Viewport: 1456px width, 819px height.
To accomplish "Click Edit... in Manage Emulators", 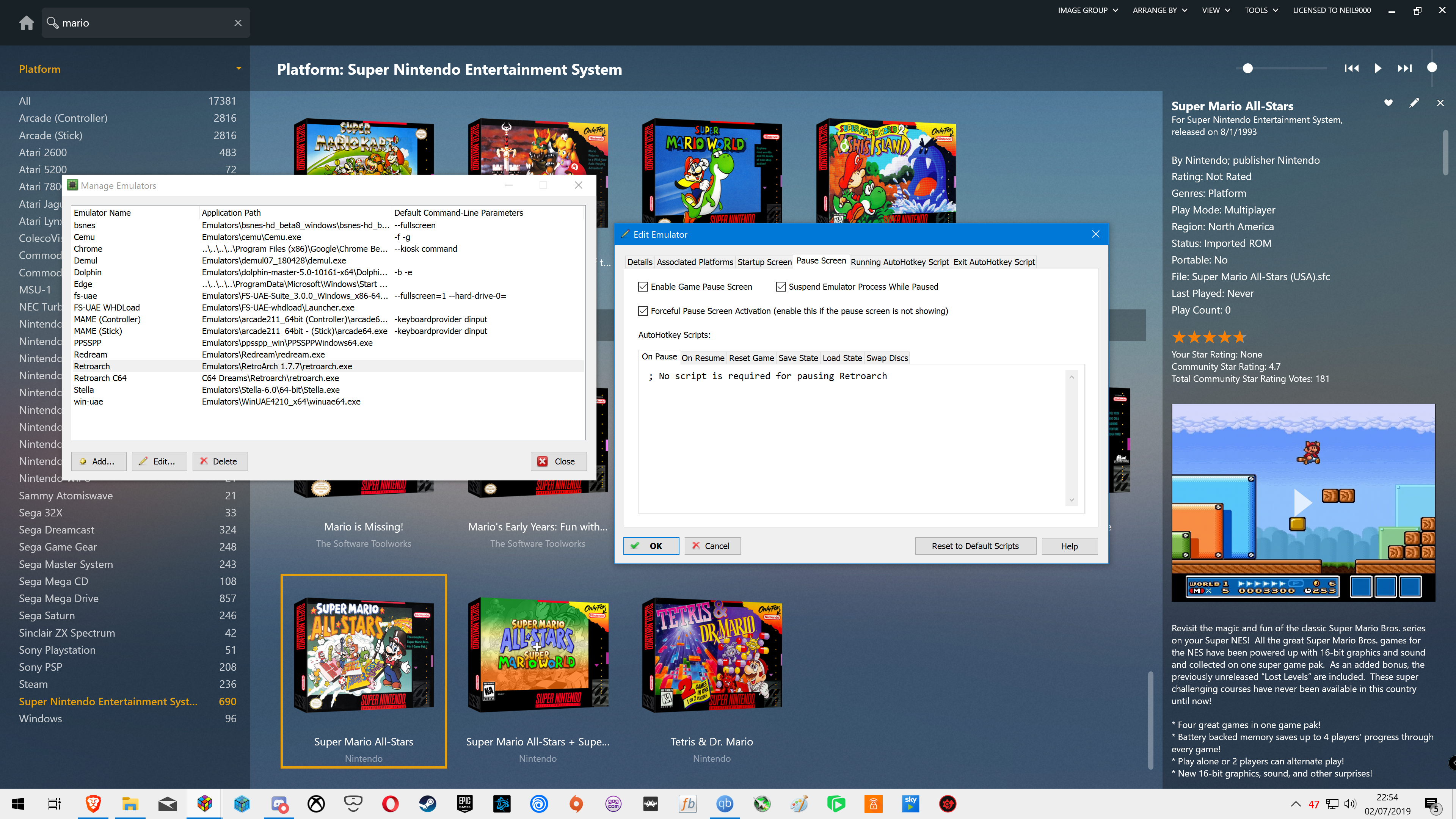I will pos(159,461).
